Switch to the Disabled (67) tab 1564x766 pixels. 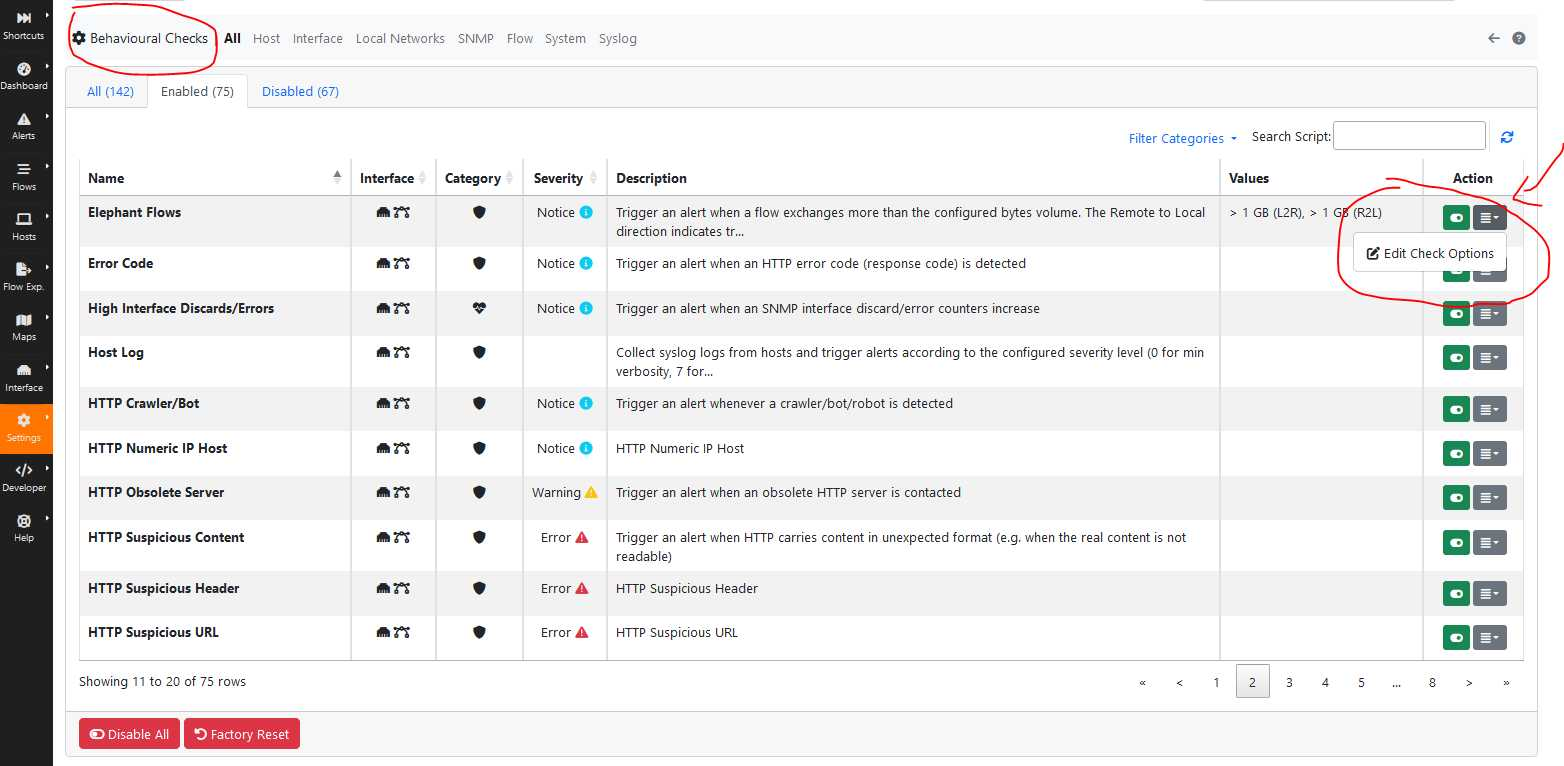tap(300, 91)
